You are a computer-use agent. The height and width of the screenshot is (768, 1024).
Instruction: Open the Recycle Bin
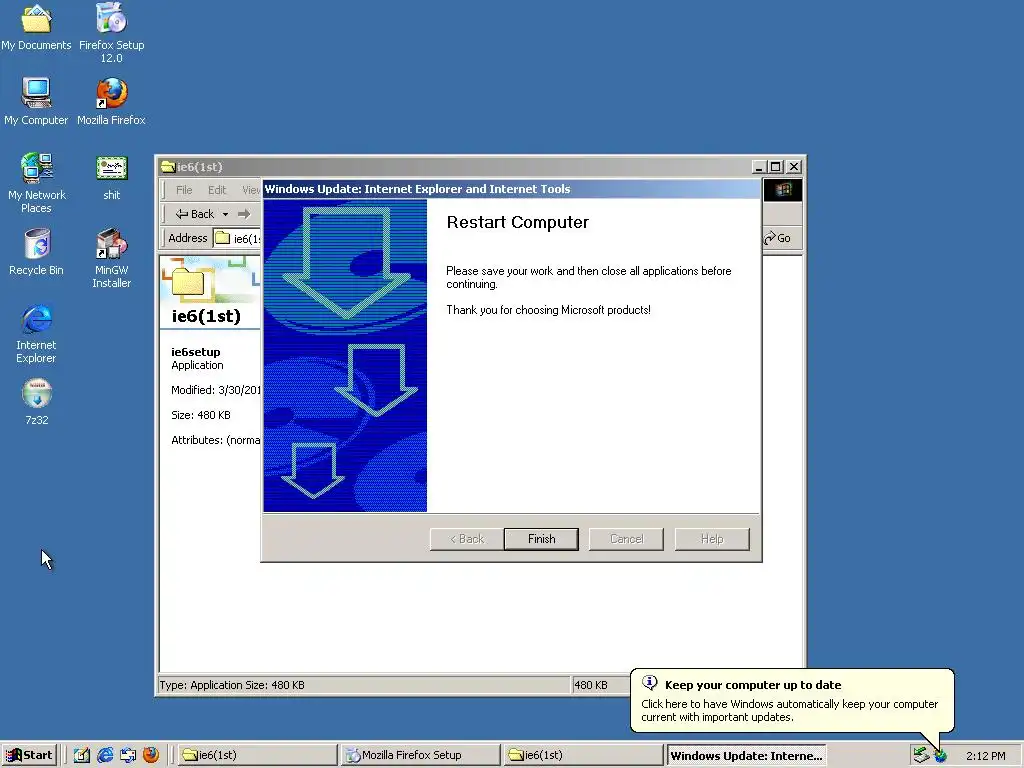(x=37, y=251)
